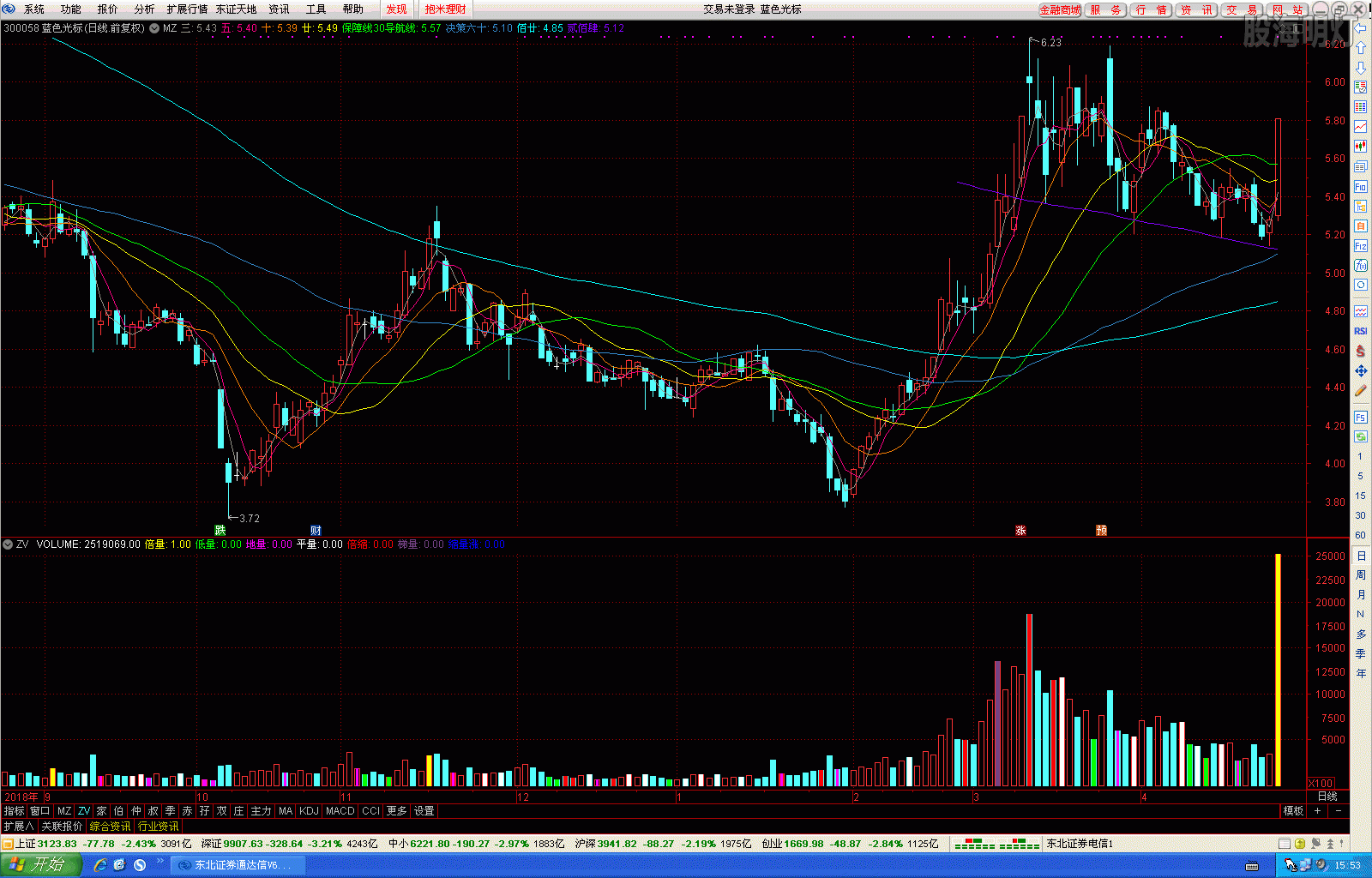Viewport: 1372px width, 878px height.
Task: Click the circle-in-square icon in sidebar
Action: tap(1361, 286)
